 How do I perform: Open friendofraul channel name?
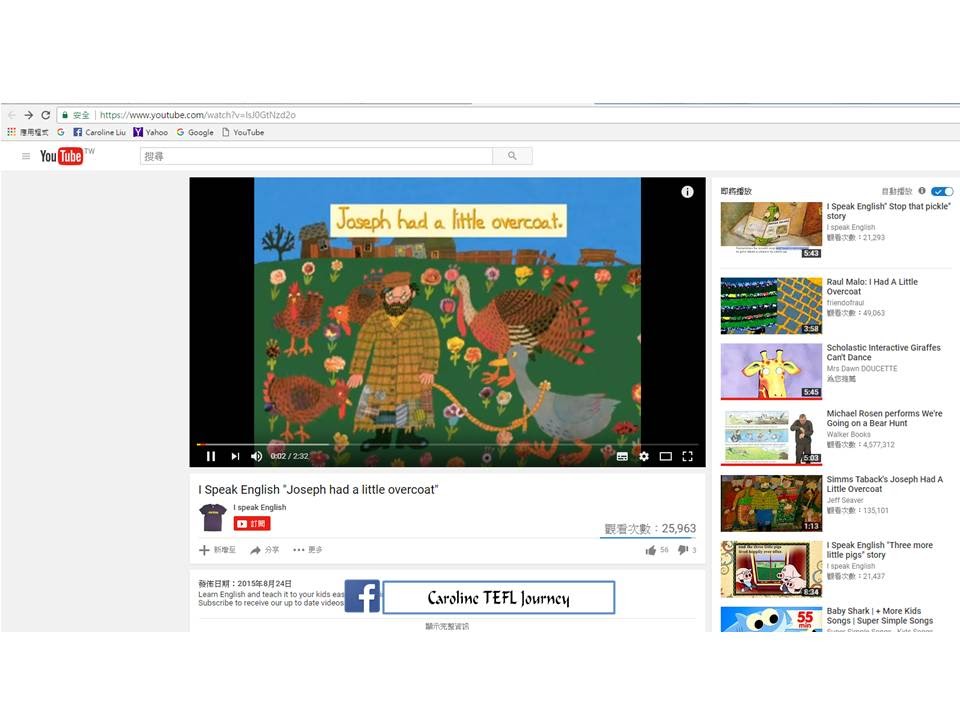point(846,302)
